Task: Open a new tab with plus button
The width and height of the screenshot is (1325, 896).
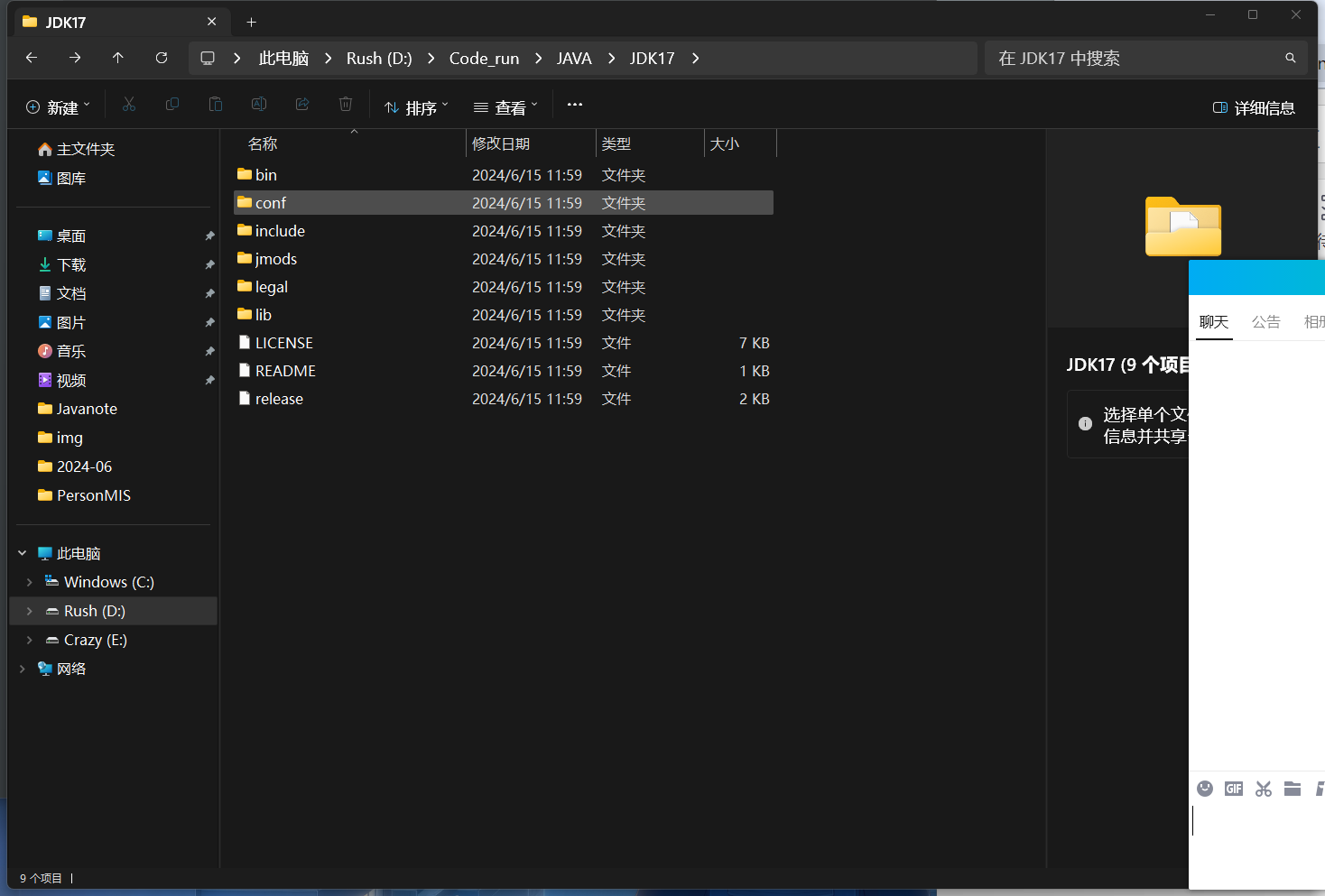Action: point(252,22)
